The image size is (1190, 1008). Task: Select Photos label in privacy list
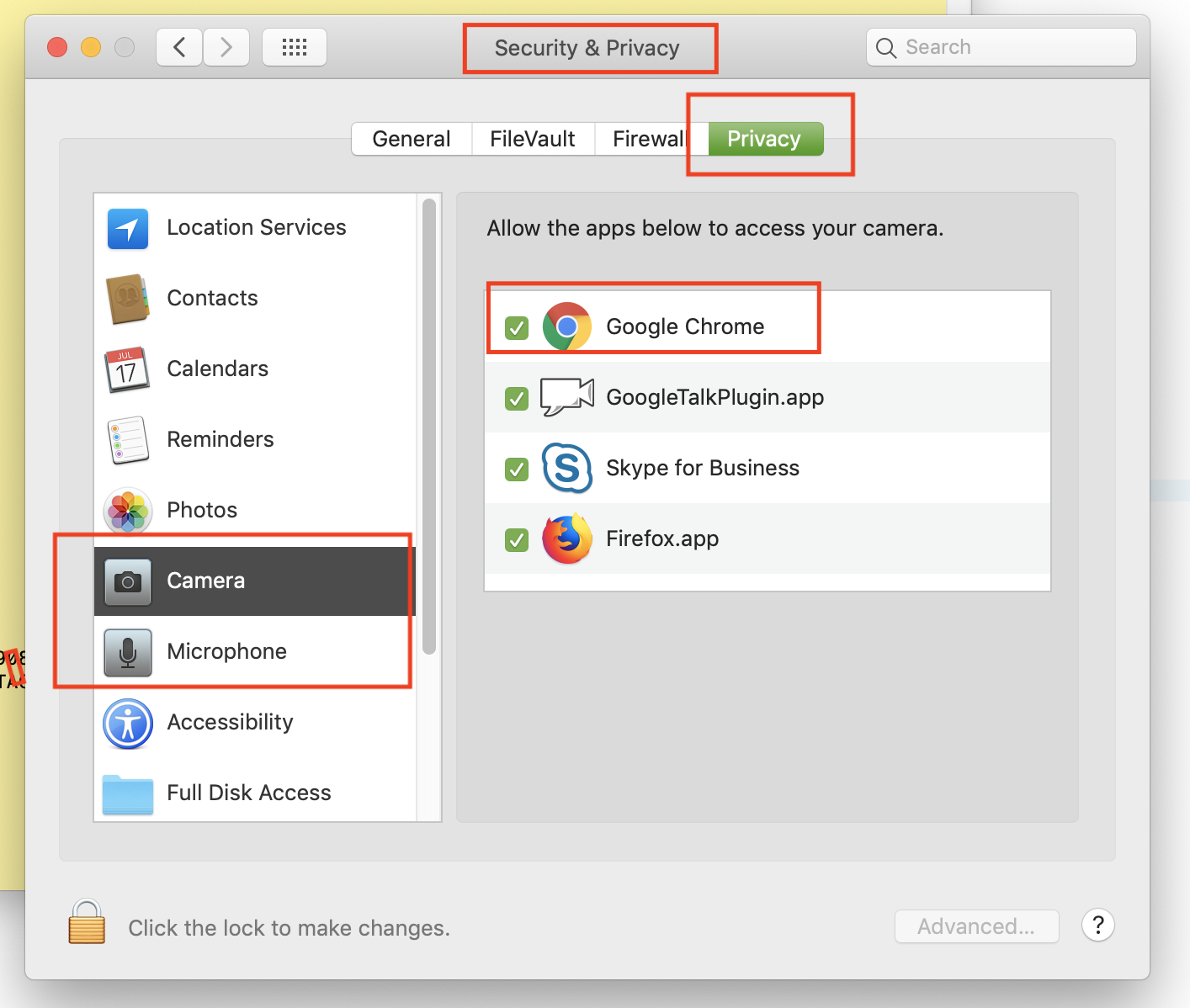202,510
